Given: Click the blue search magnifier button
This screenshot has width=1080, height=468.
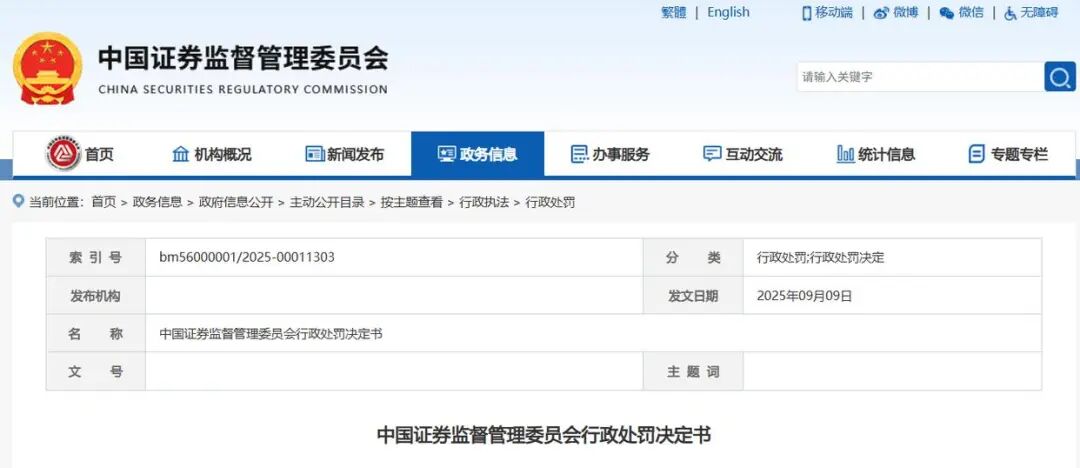Looking at the screenshot, I should click(x=1059, y=77).
